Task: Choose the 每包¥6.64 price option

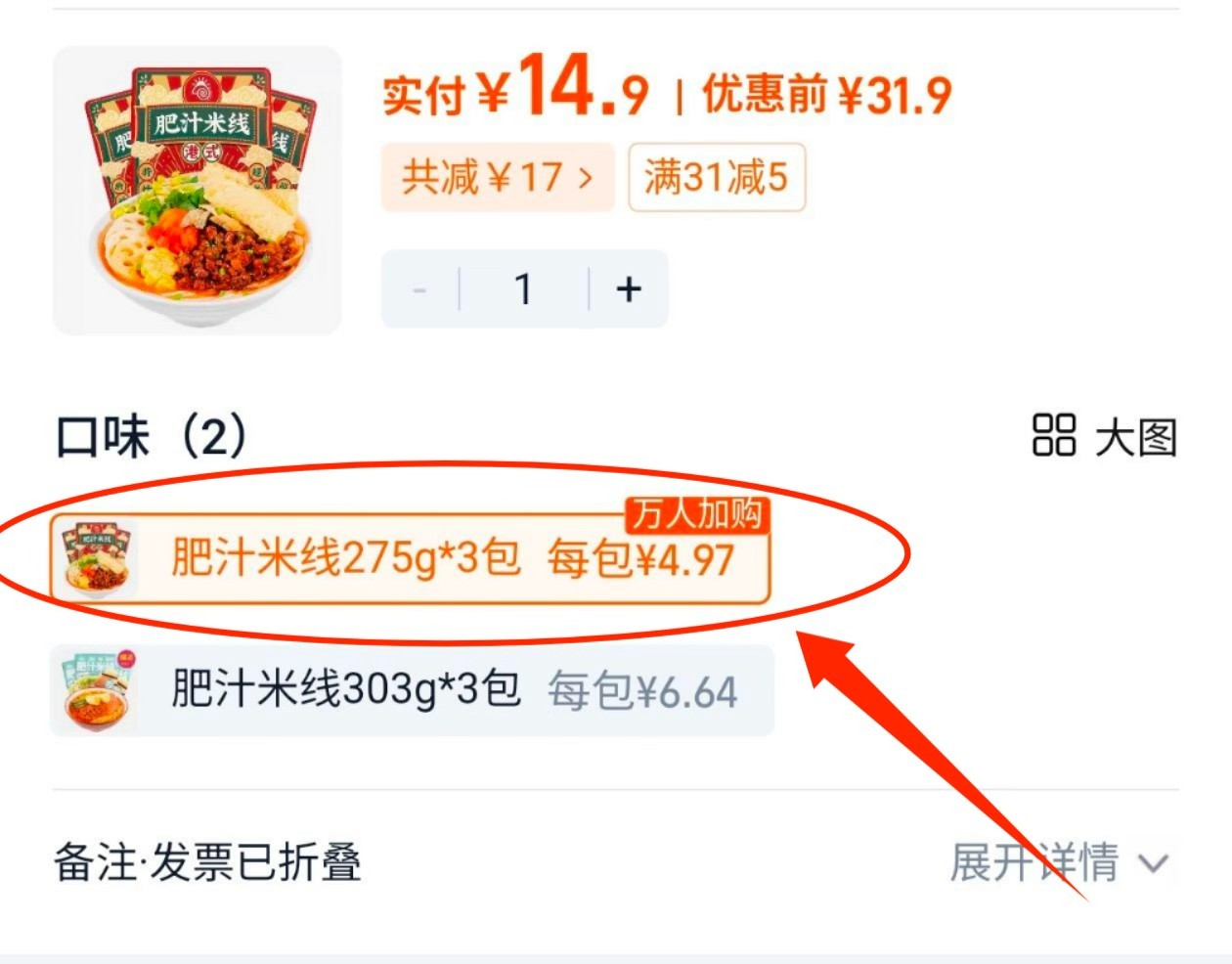Action: tap(642, 691)
